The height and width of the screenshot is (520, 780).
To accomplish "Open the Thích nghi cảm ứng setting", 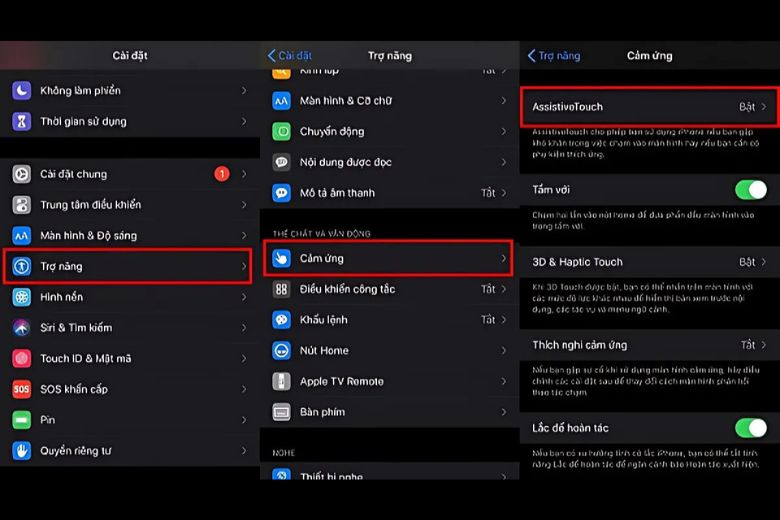I will (x=650, y=345).
